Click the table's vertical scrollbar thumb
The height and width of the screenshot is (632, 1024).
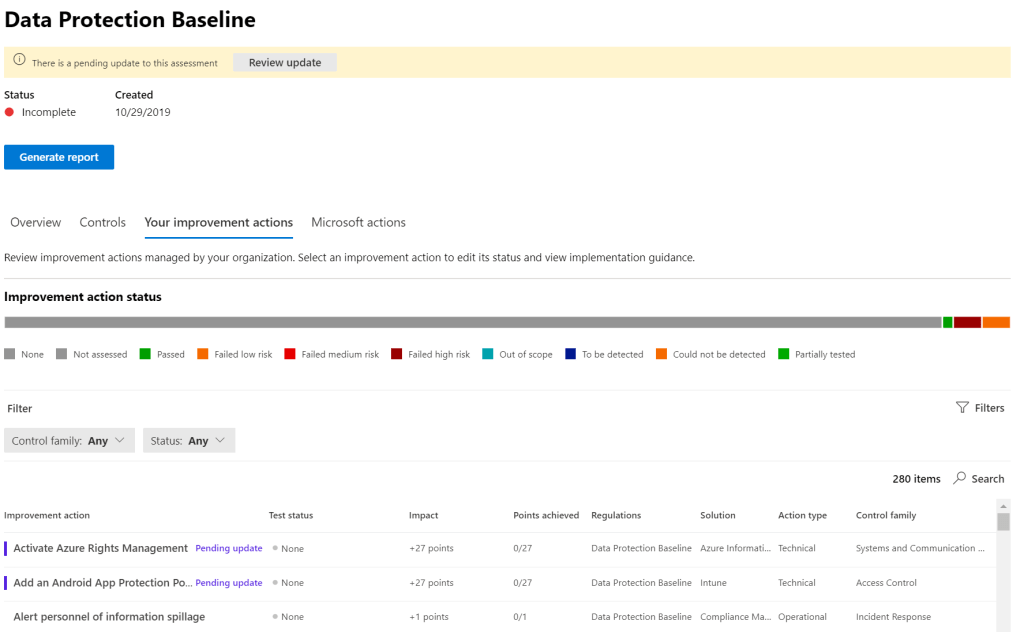pos(1003,522)
